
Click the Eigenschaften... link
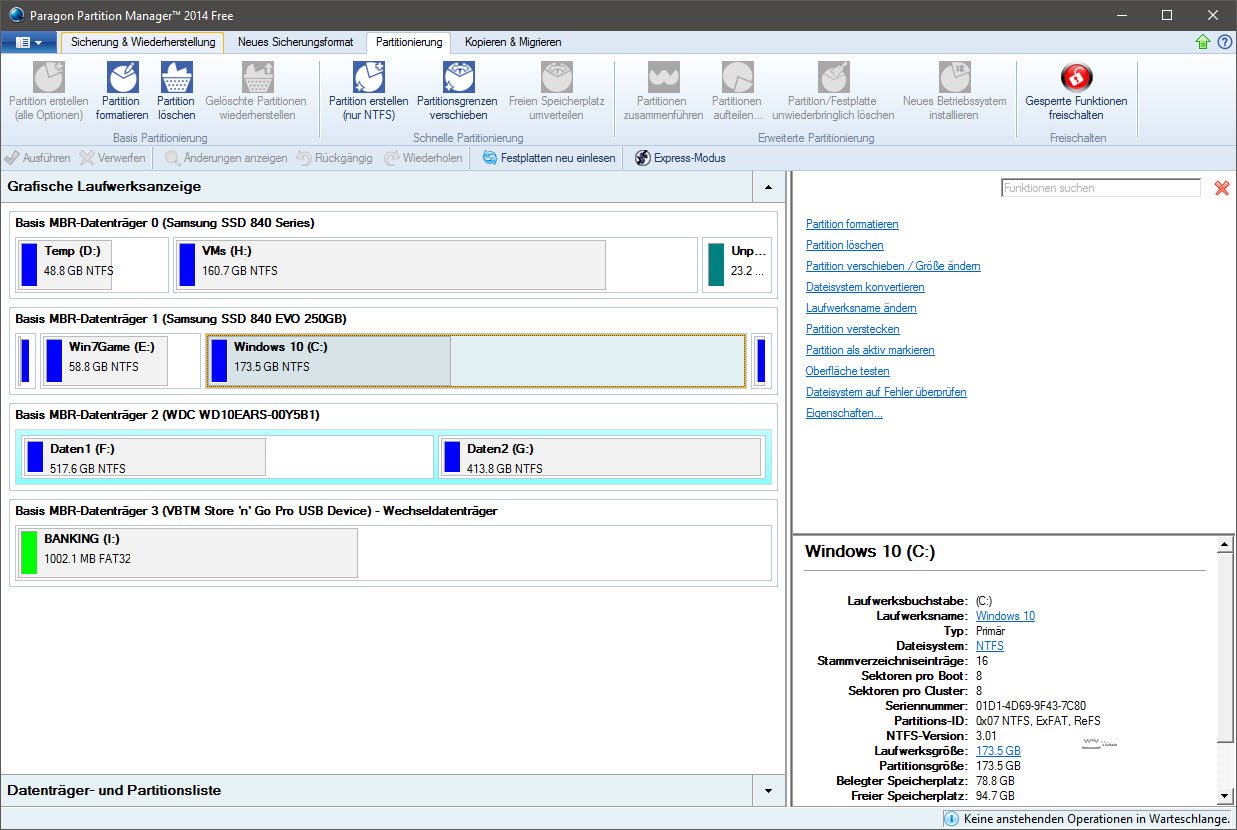(844, 413)
